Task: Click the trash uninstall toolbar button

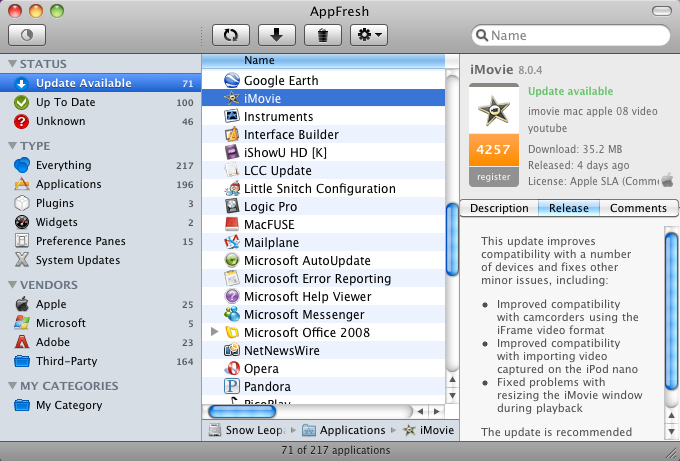Action: click(x=323, y=35)
